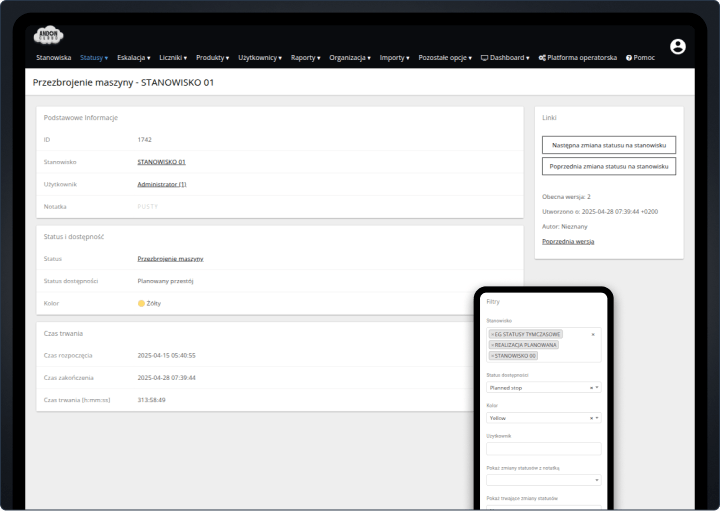Remove the REALIZACJA PLANOWANA tag
The image size is (720, 511).
coord(493,345)
